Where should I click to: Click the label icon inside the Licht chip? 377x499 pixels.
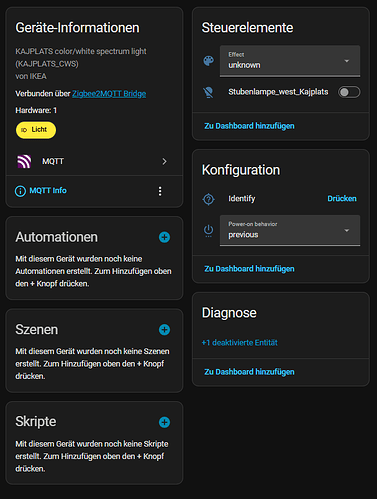pos(24,130)
